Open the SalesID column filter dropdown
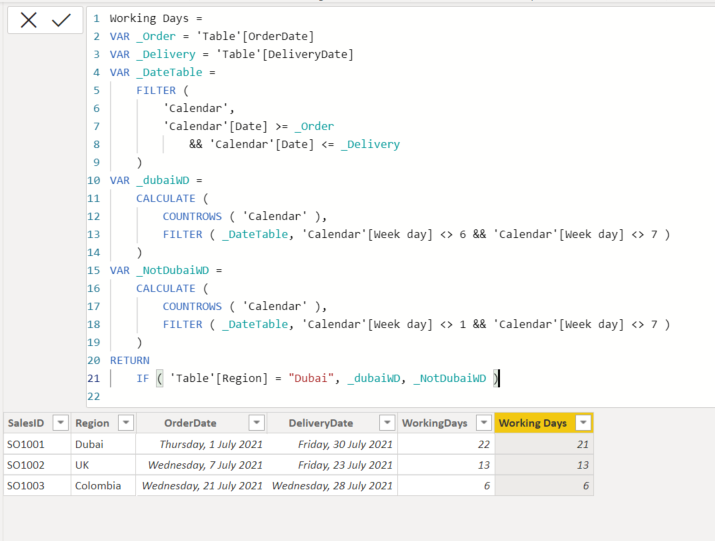 60,423
